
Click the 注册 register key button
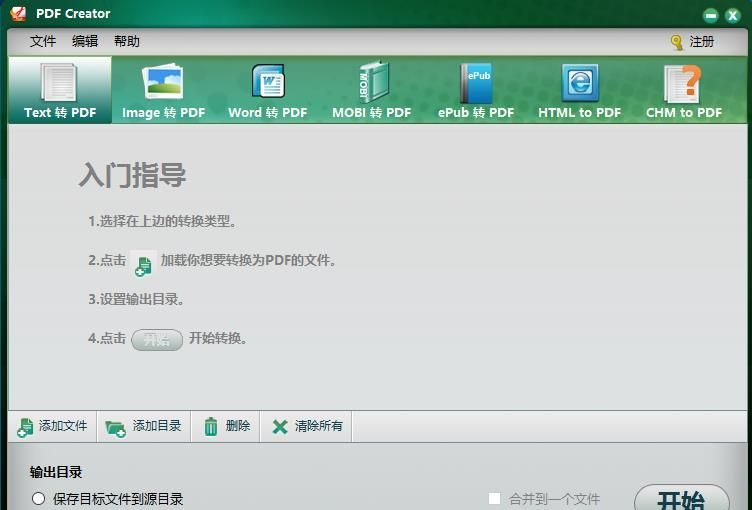click(x=692, y=42)
